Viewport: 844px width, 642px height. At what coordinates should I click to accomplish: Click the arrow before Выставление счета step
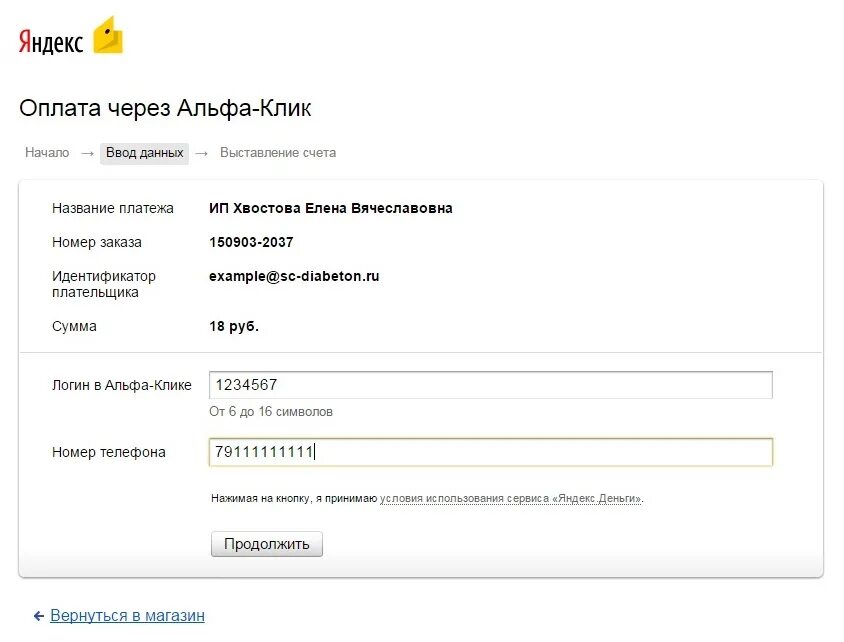pos(202,153)
